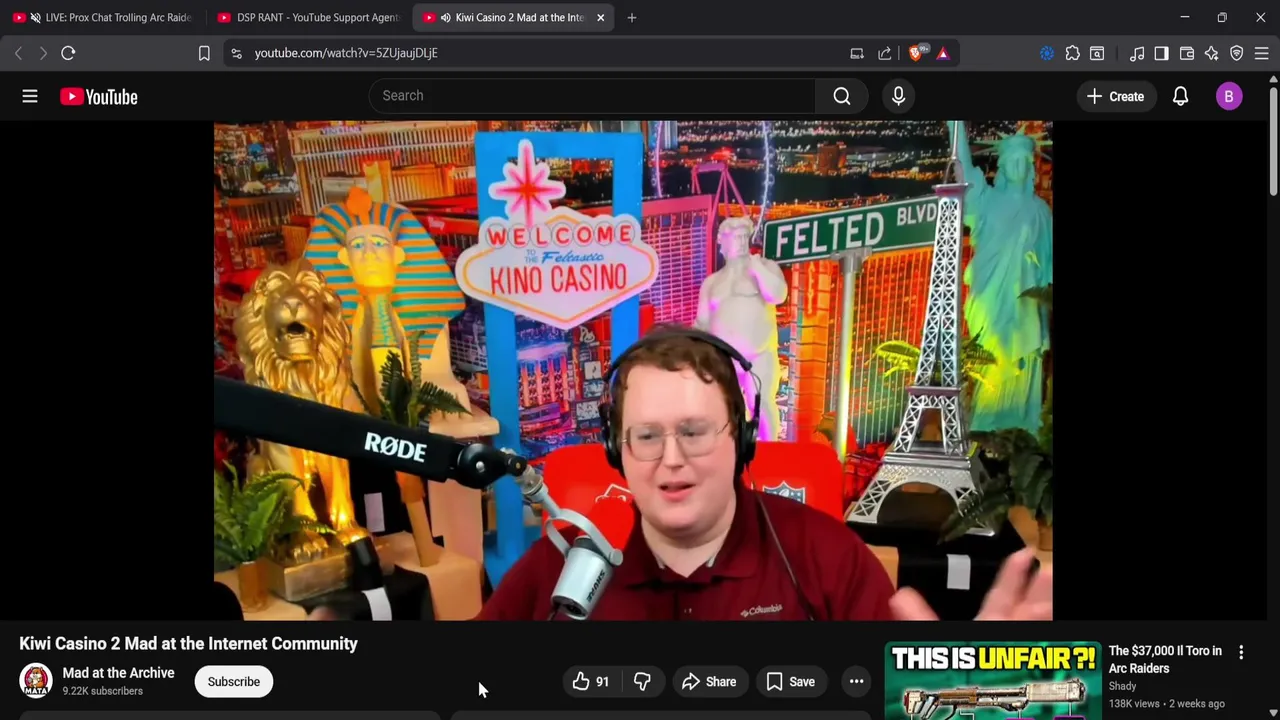1280x720 pixels.
Task: Click the Create button
Action: click(1116, 96)
